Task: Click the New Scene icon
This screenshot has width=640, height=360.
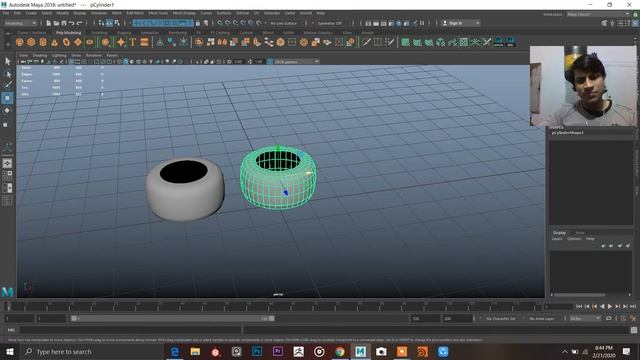Action: (x=49, y=23)
